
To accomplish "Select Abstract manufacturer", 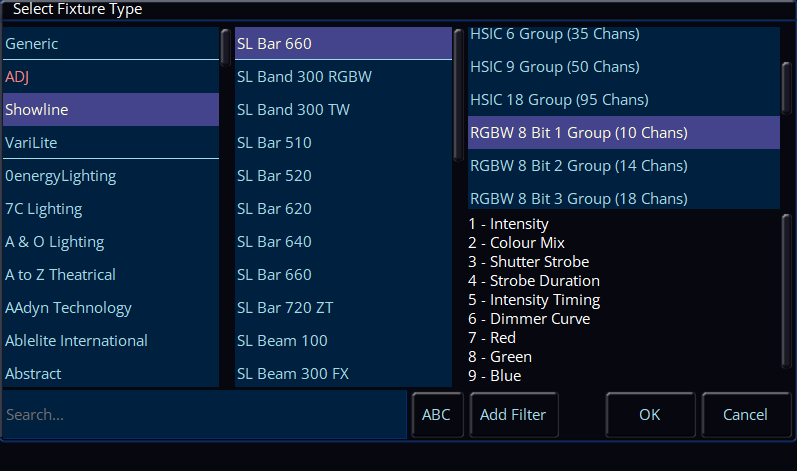I will (111, 372).
